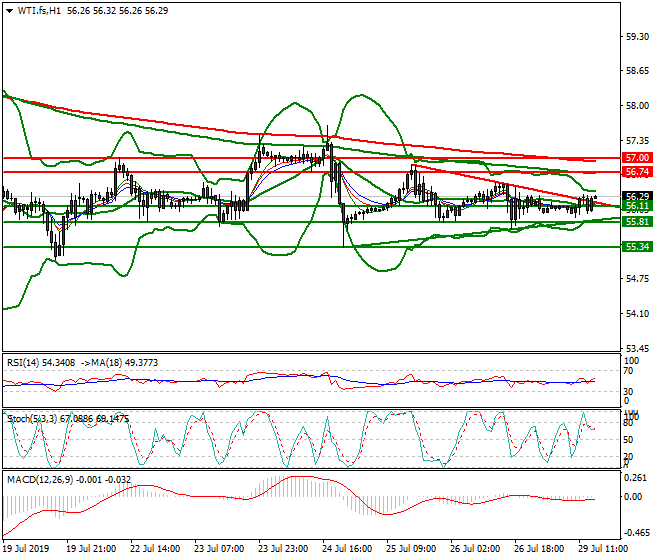This screenshot has height=560, width=660.
Task: Select the 24 Jul 16:00 time label
Action: tap(347, 549)
